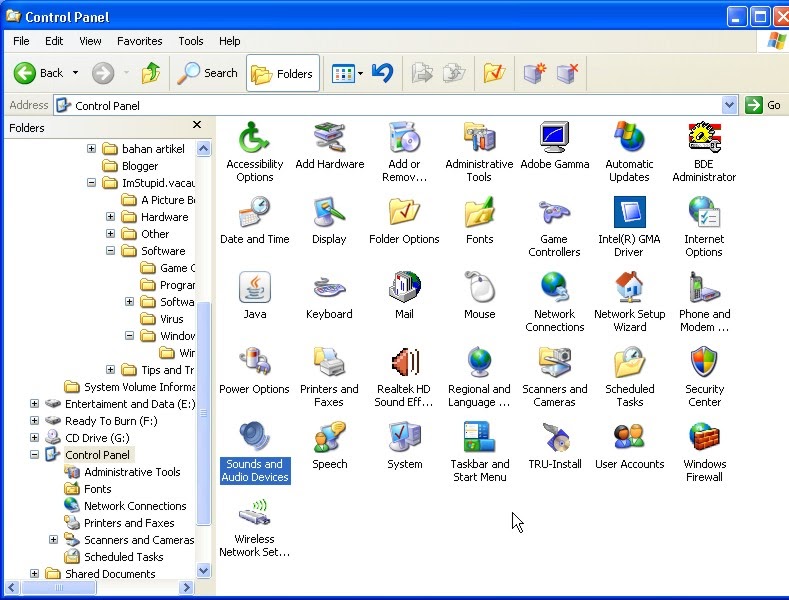Open the Views dropdown arrow
789x600 pixels.
[x=360, y=73]
